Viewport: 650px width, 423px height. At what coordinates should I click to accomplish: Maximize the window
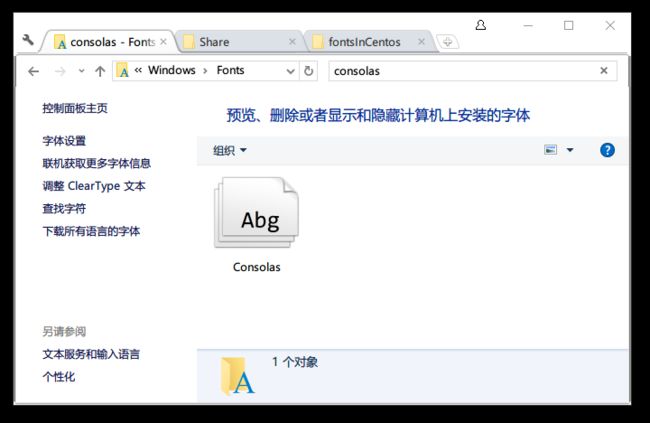(569, 26)
